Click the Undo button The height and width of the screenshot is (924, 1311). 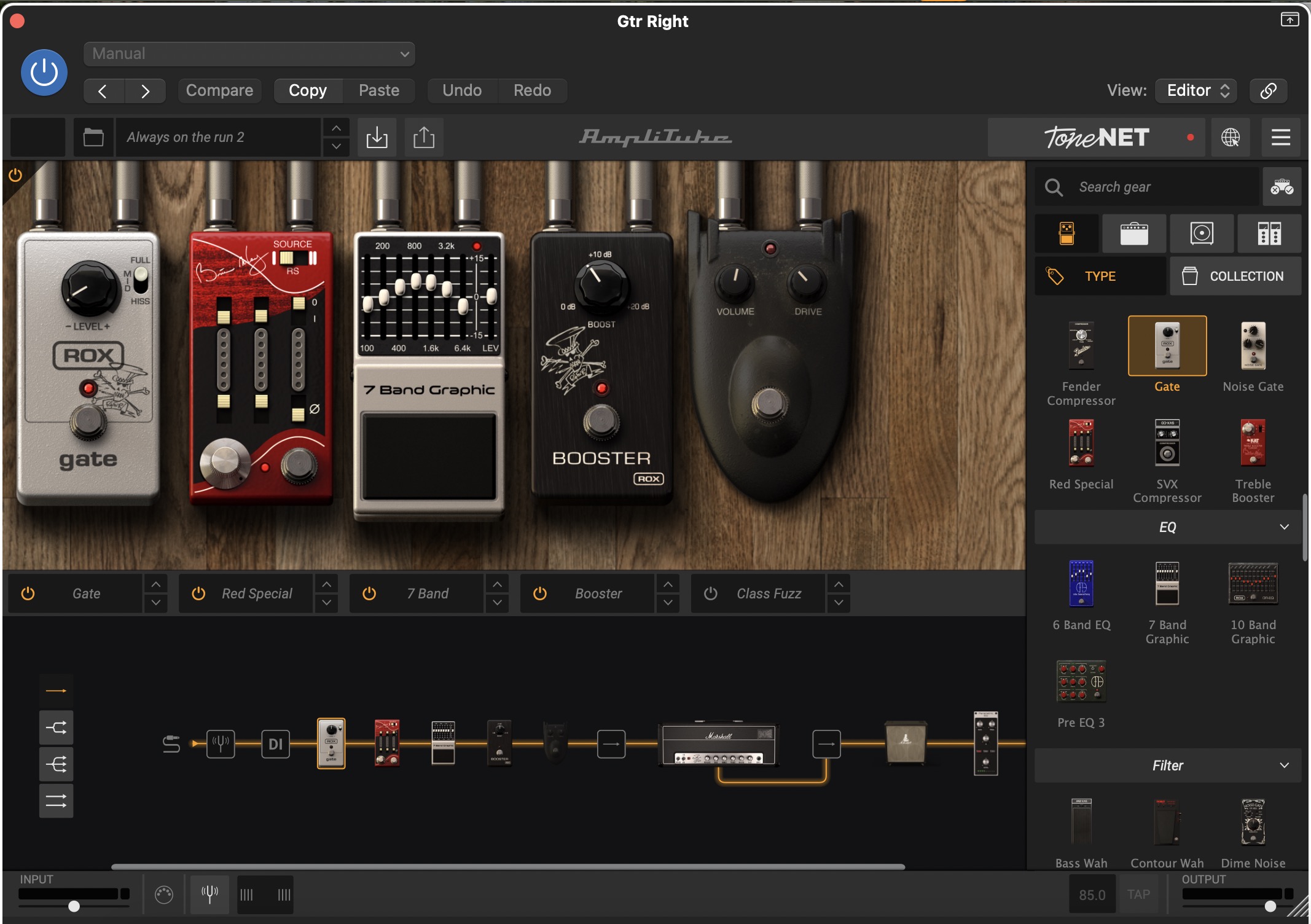(462, 91)
